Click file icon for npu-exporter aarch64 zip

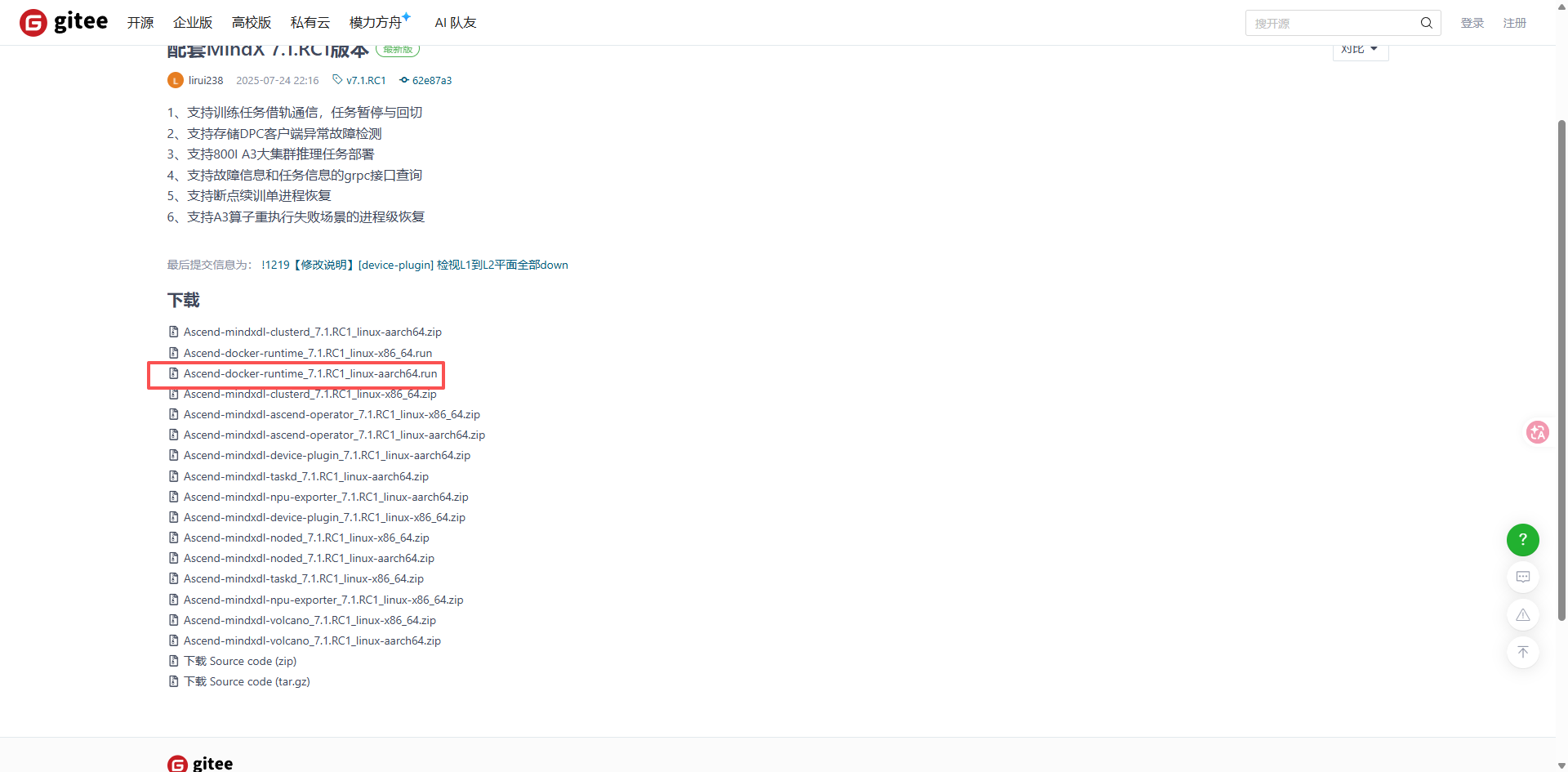[173, 497]
